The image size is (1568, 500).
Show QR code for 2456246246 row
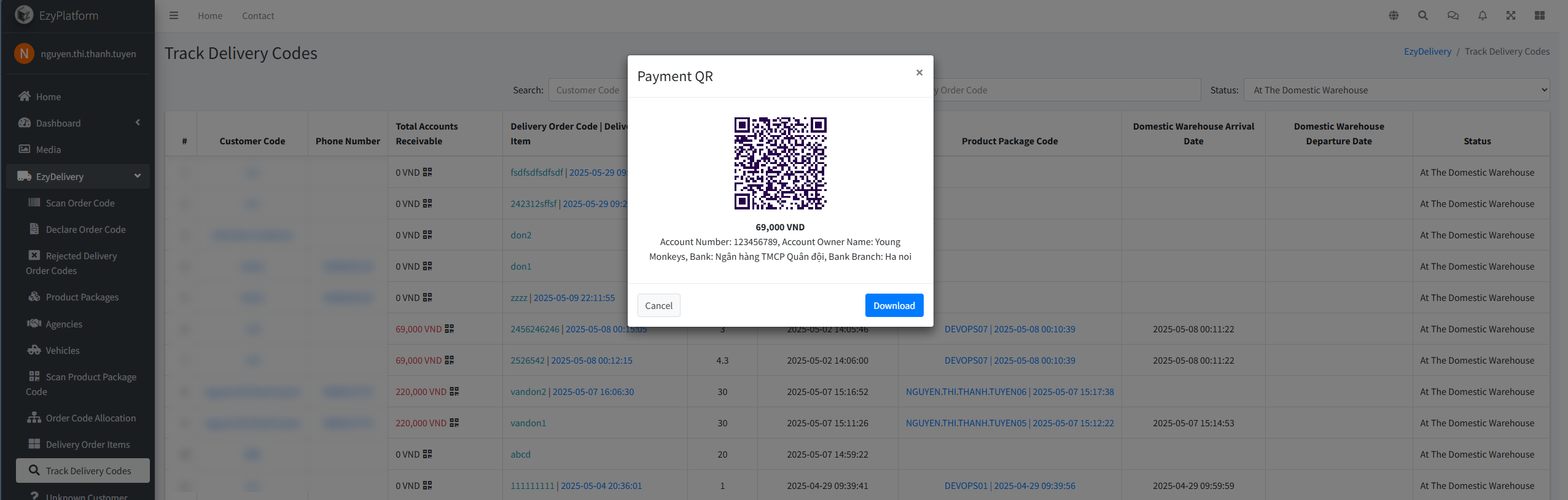450,329
